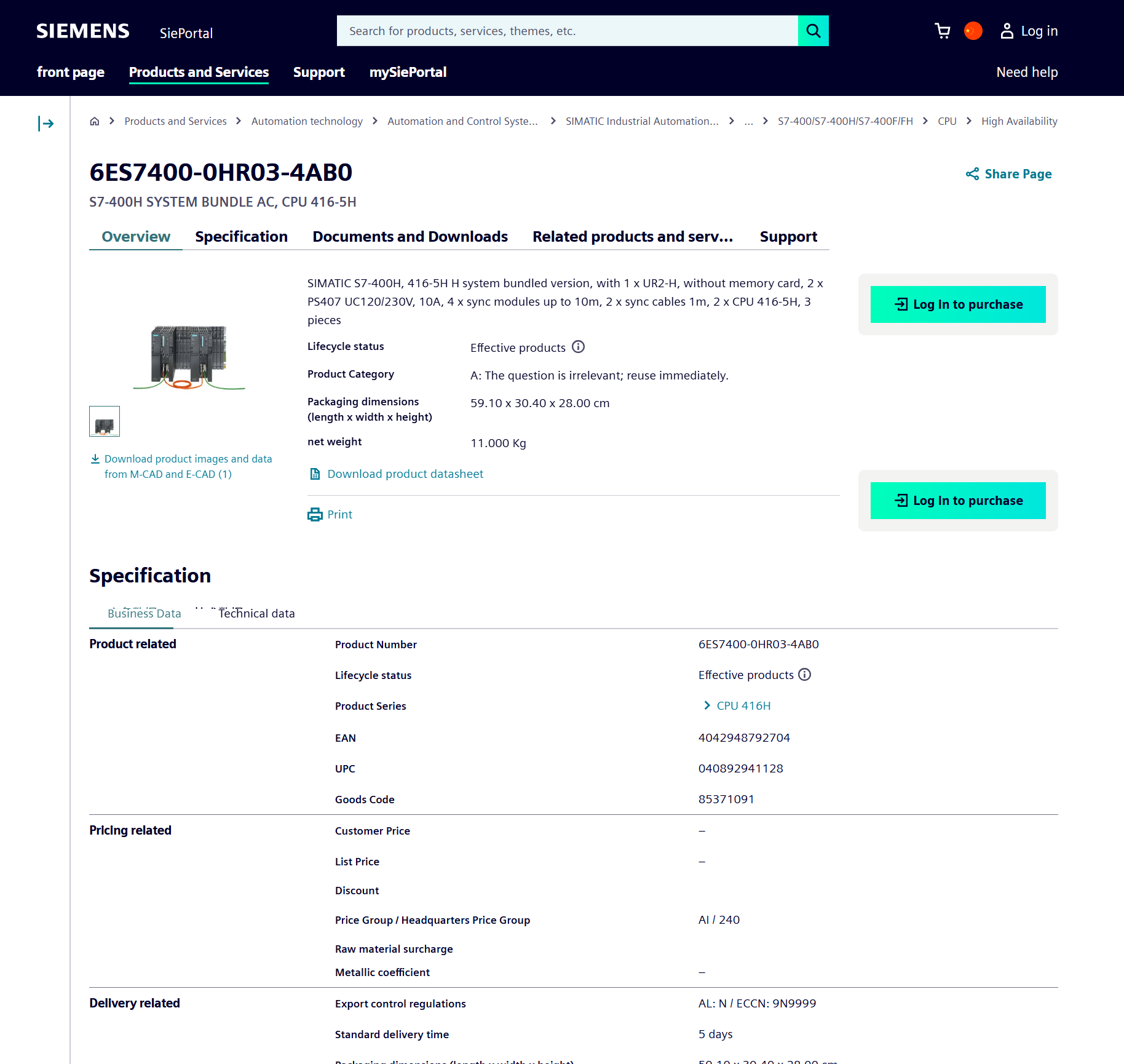Screen dimensions: 1124x1064
Task: Open the High Availability breadcrumb
Action: [1019, 121]
